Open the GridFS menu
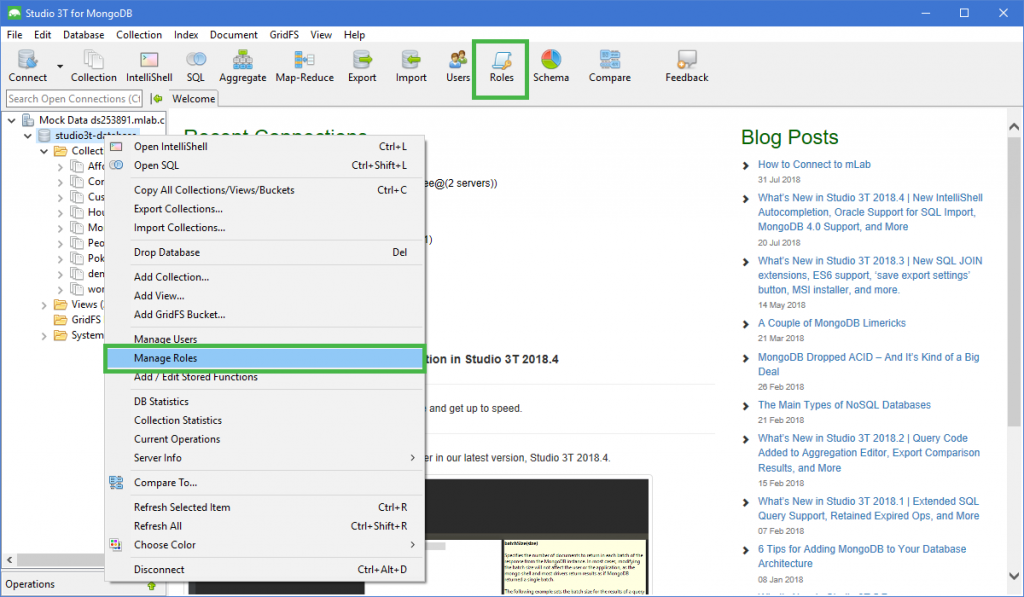The image size is (1024, 597). coord(284,35)
